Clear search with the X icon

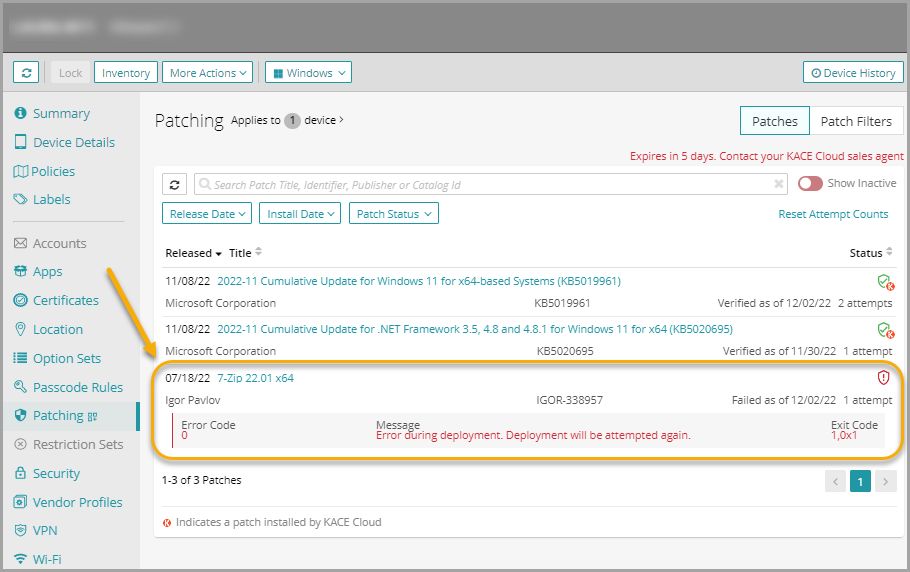point(779,185)
